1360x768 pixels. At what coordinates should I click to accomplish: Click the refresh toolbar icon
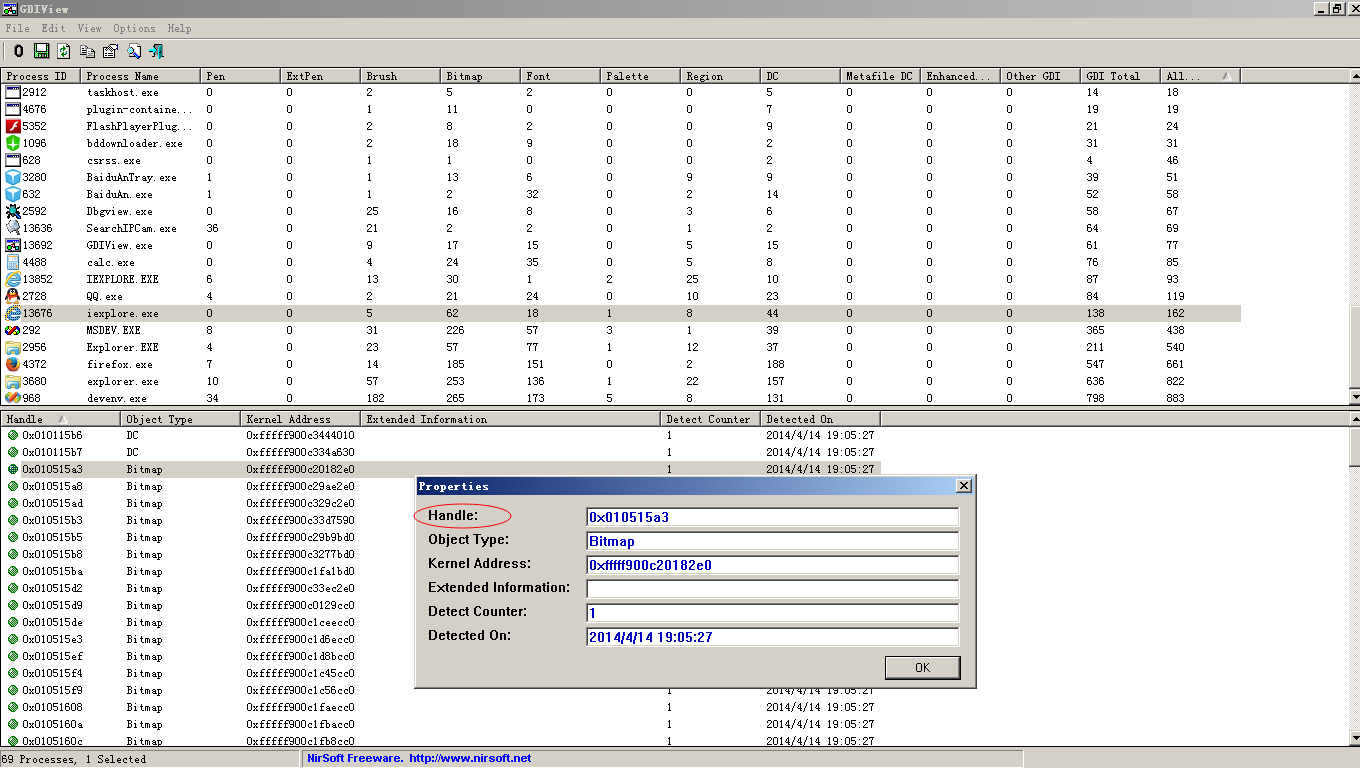pos(64,51)
